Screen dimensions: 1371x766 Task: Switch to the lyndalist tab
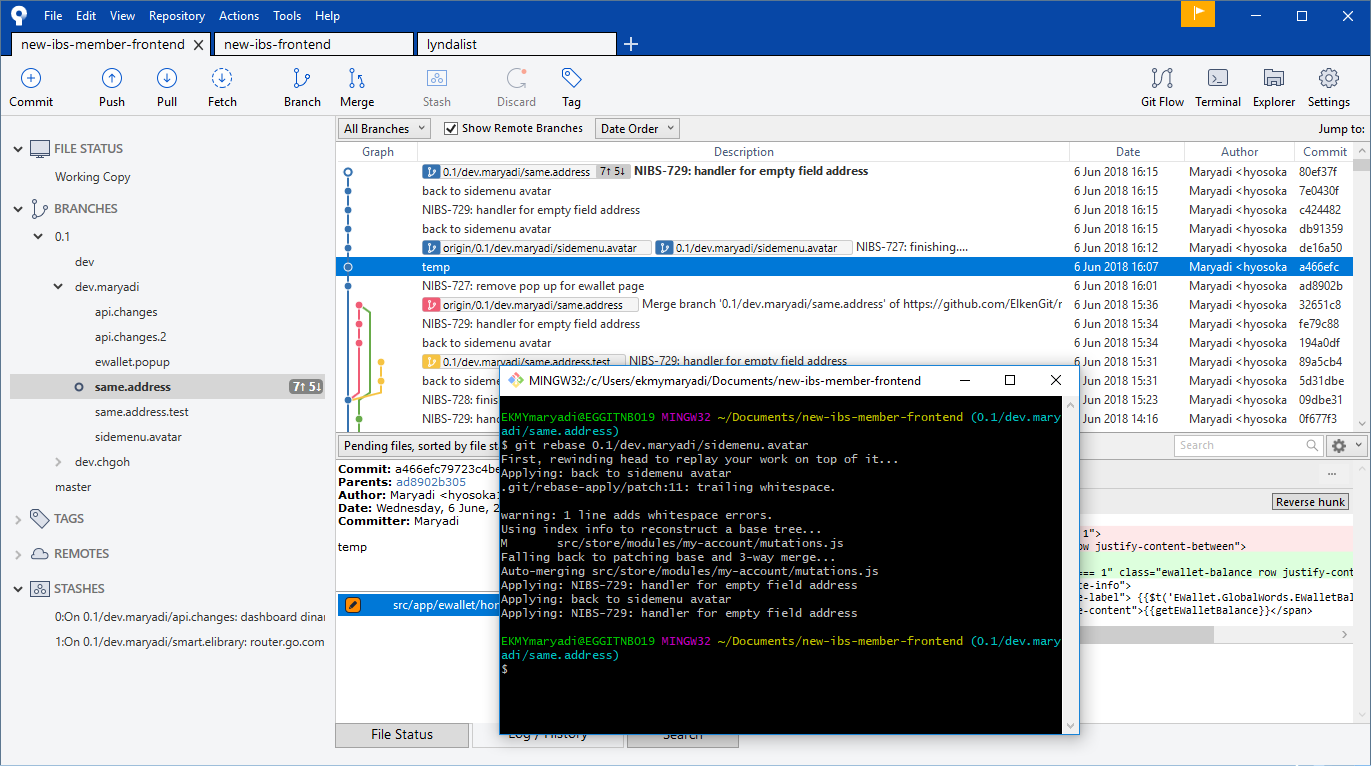(x=516, y=44)
